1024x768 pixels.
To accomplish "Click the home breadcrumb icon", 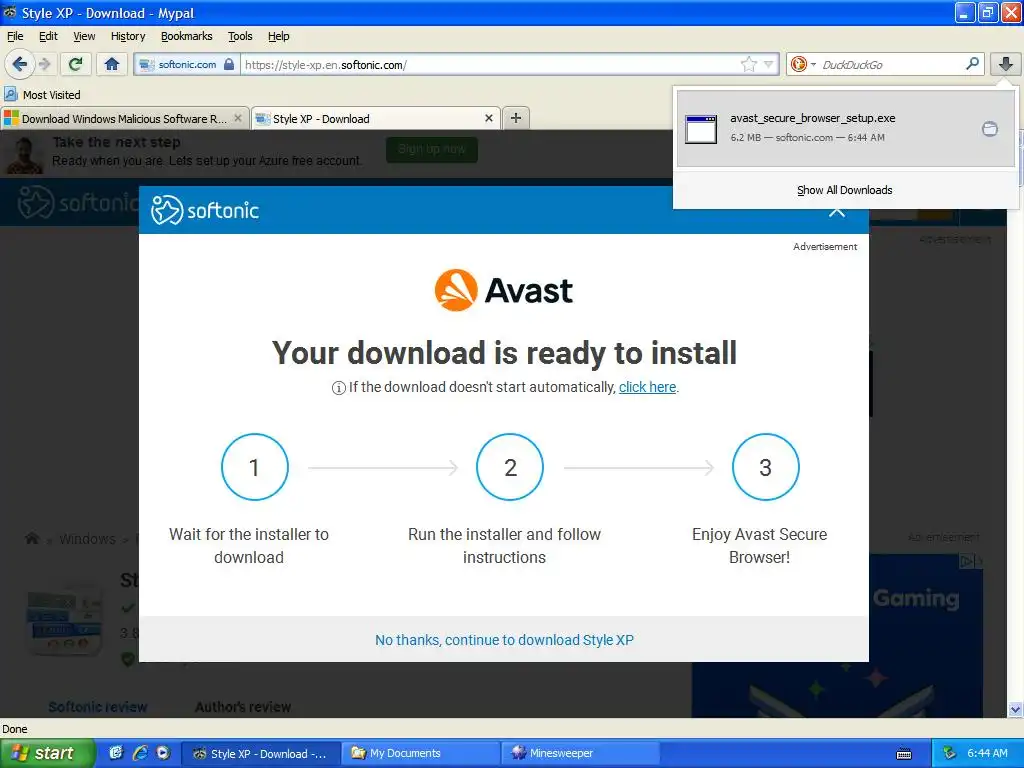I will 31,539.
